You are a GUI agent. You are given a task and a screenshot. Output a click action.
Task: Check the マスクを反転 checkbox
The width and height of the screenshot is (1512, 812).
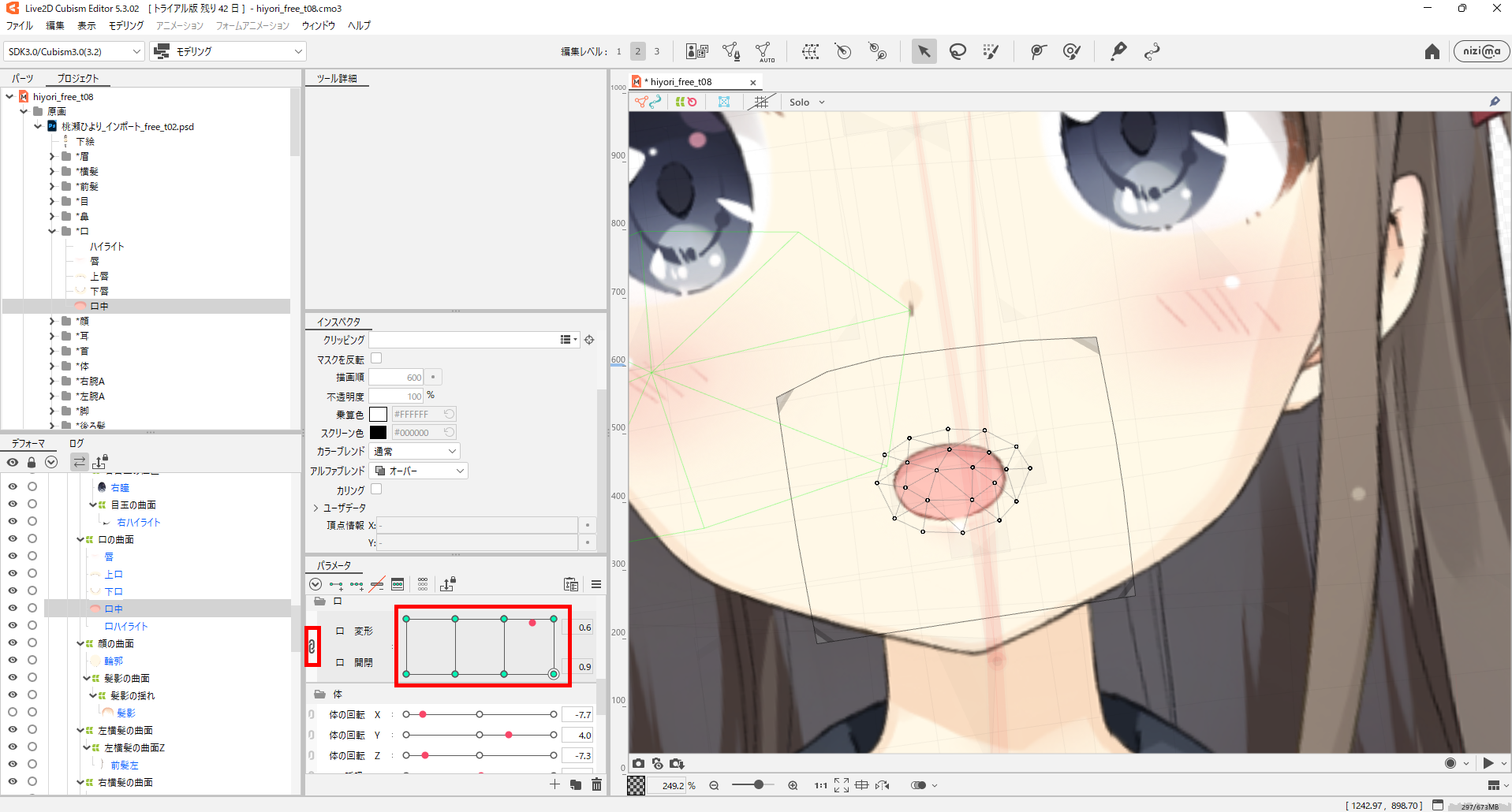pos(376,359)
